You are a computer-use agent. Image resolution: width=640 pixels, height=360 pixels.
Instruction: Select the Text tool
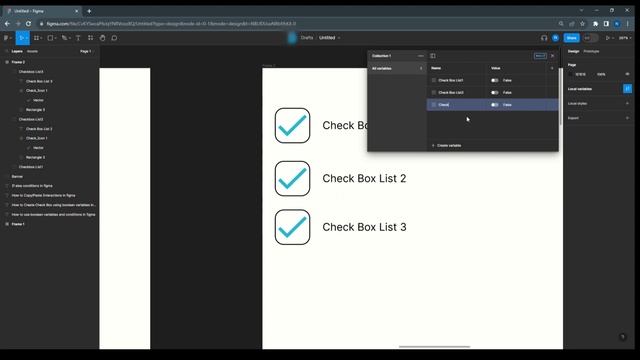(x=78, y=38)
